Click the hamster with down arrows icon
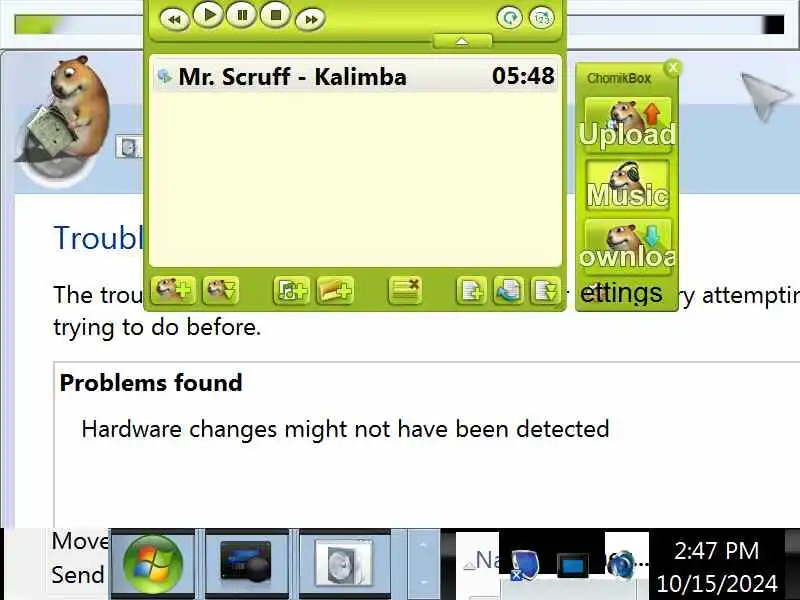The height and width of the screenshot is (600, 800). click(221, 290)
